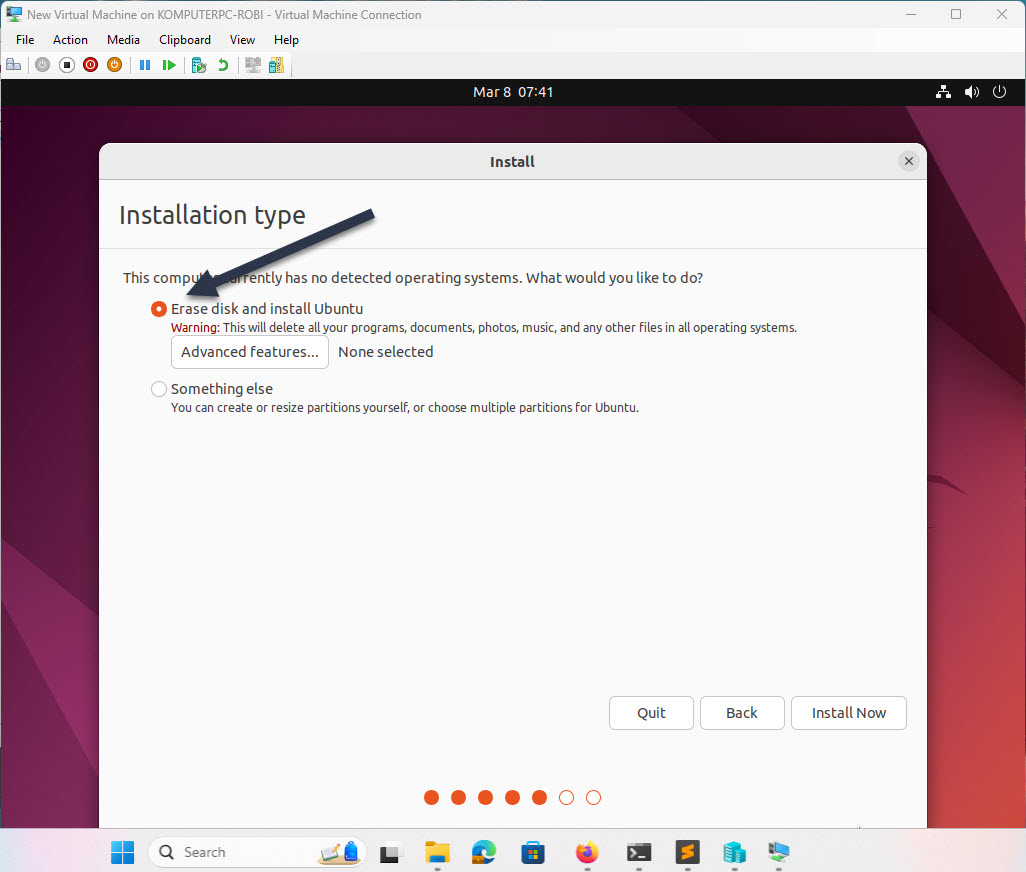Click Install Now to proceed
The width and height of the screenshot is (1026, 872).
click(848, 713)
